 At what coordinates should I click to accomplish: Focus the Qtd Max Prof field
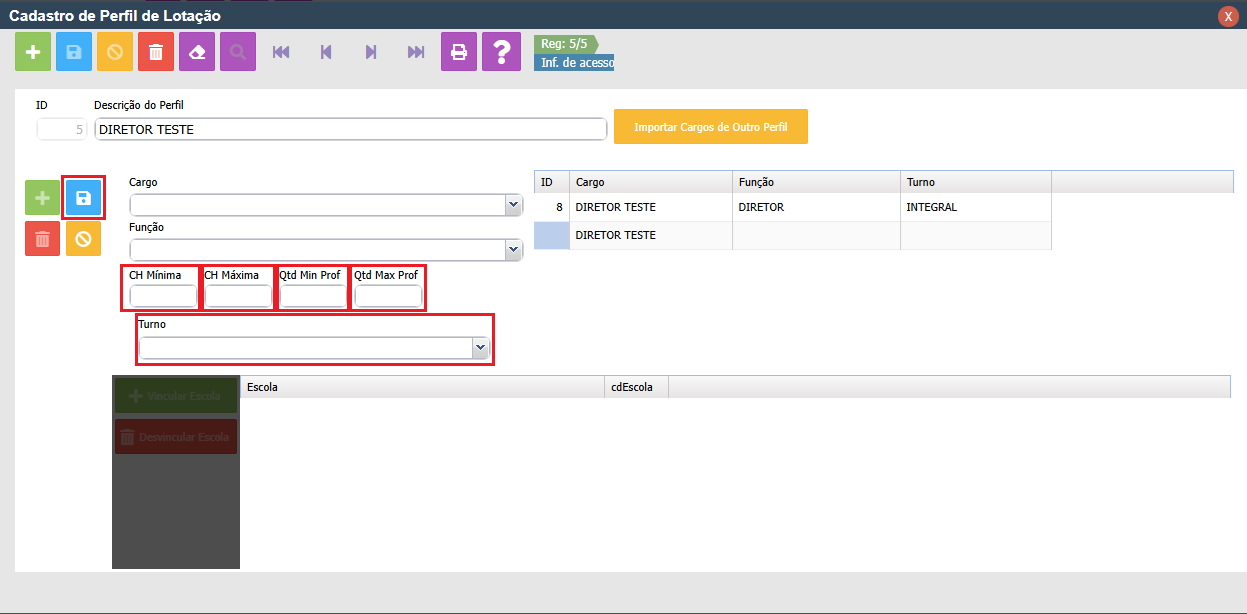pos(388,296)
